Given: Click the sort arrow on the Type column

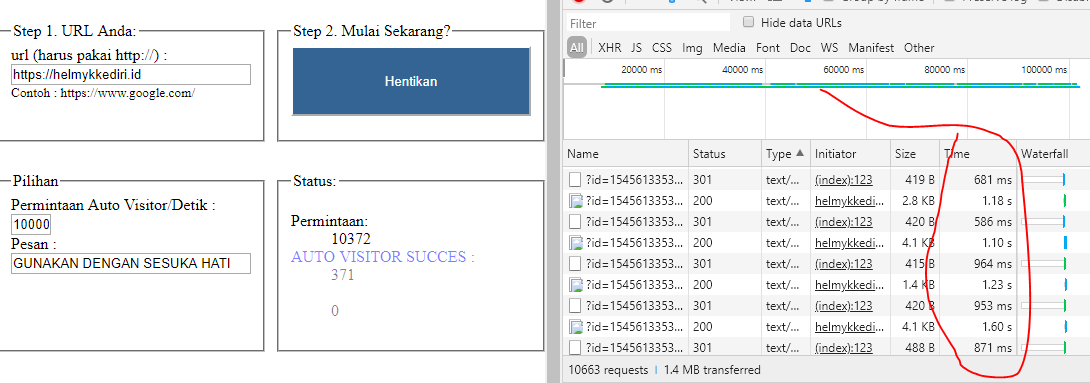Looking at the screenshot, I should 799,154.
